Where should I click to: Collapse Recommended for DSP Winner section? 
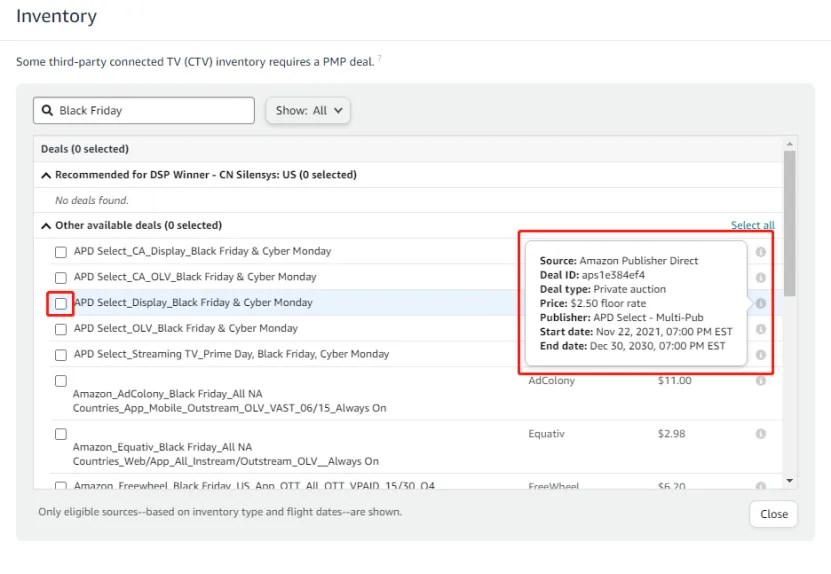pos(46,175)
